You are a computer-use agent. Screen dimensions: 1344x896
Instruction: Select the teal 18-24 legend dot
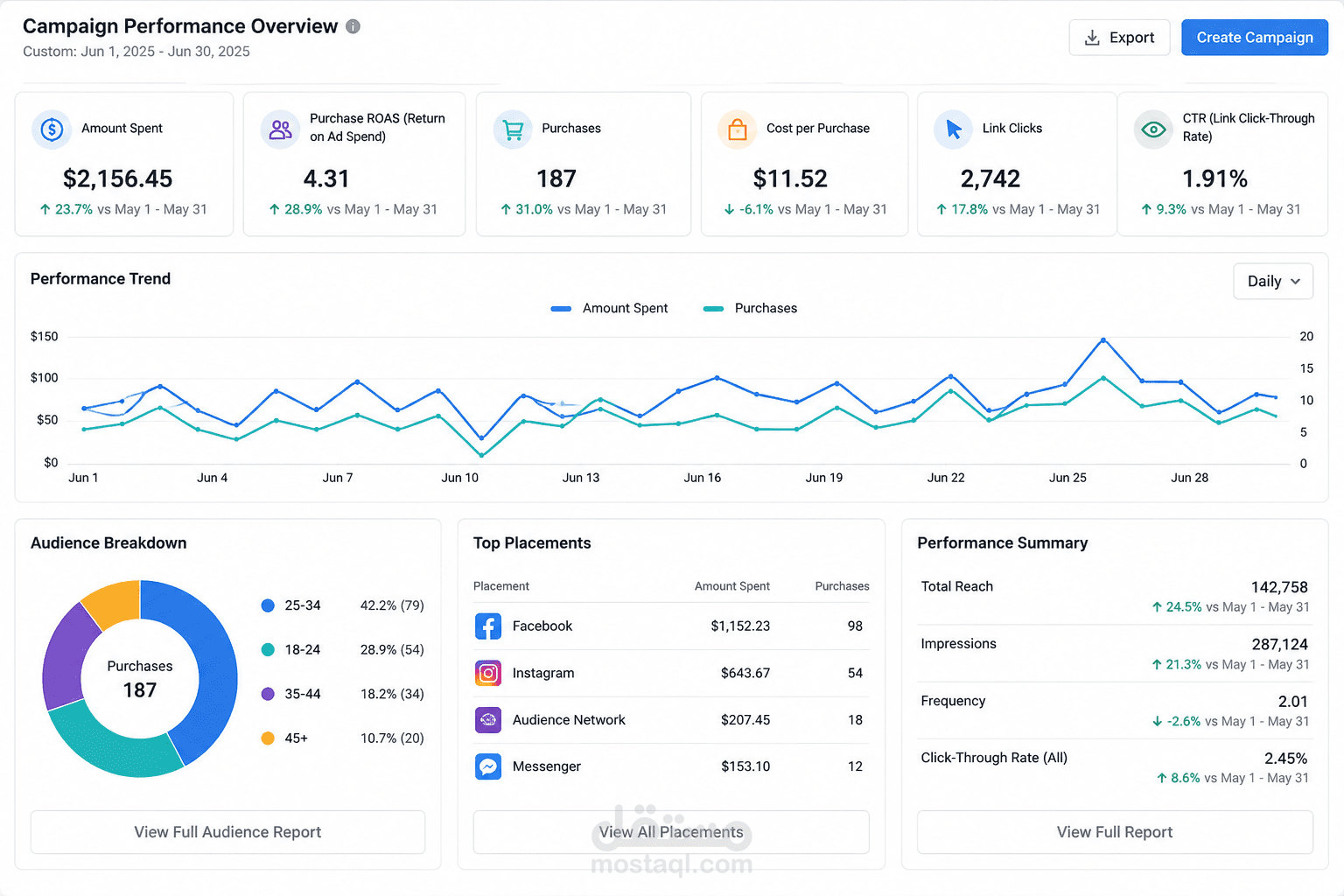click(x=268, y=649)
